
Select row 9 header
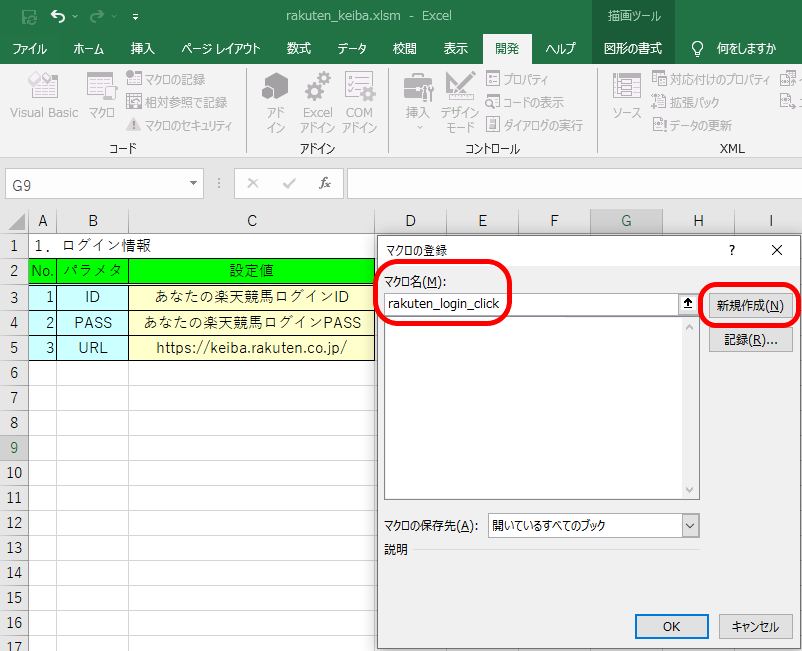pyautogui.click(x=14, y=448)
